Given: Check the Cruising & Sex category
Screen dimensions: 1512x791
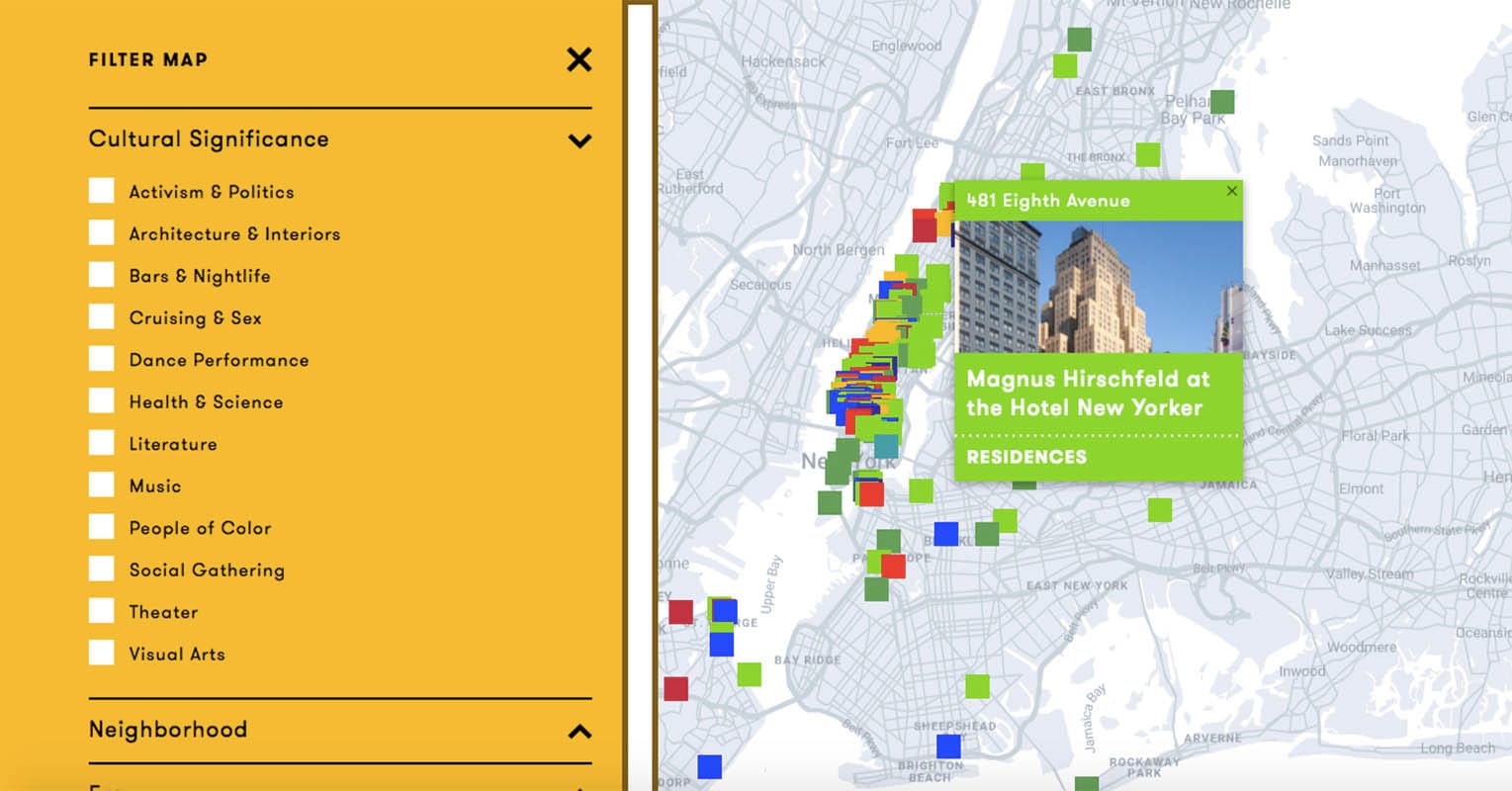Looking at the screenshot, I should point(102,315).
